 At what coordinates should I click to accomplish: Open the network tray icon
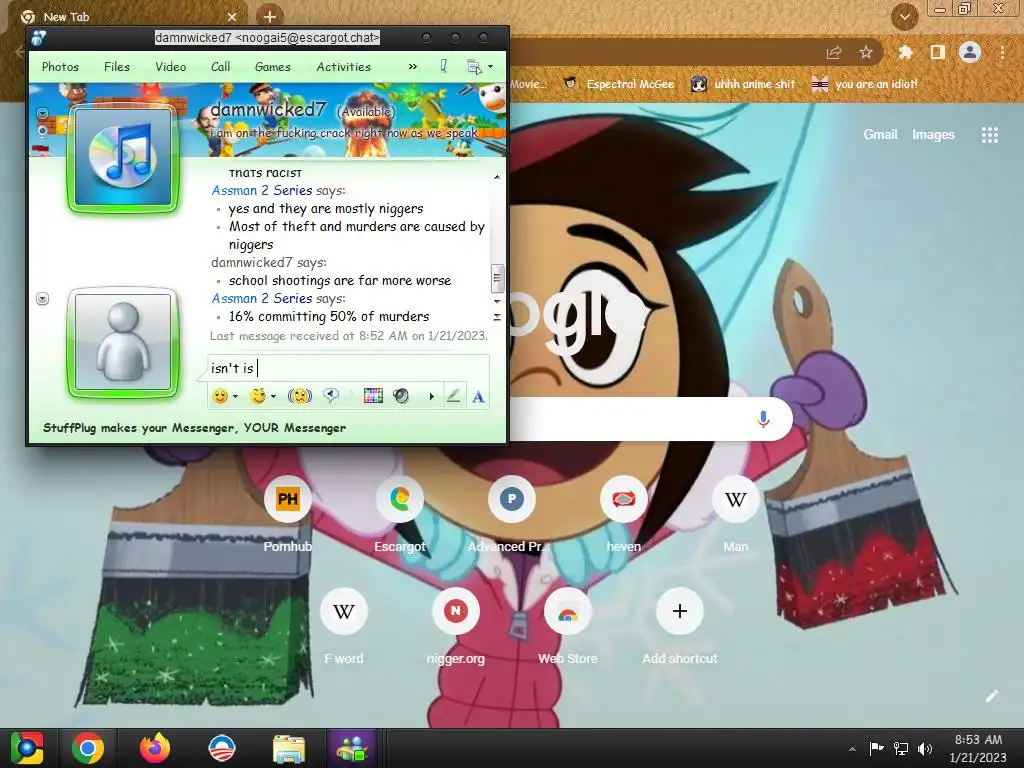coord(901,748)
